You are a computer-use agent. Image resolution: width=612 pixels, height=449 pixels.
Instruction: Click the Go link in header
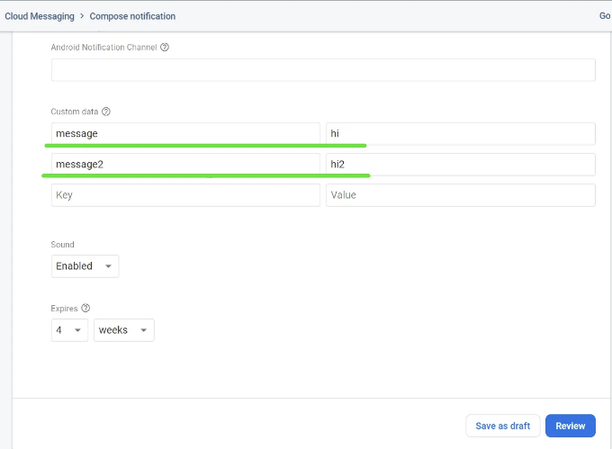click(x=605, y=16)
